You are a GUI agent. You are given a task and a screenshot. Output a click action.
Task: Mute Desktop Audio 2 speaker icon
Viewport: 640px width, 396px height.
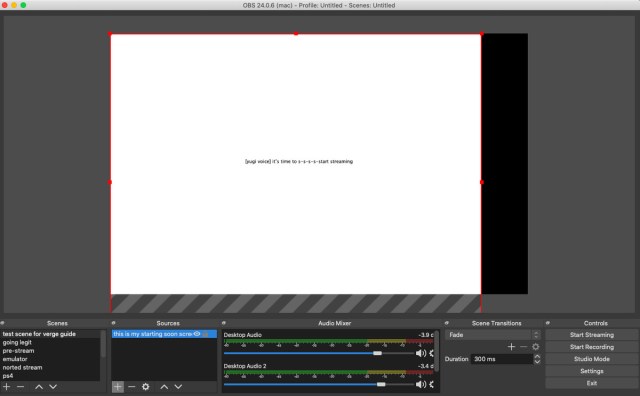tap(420, 384)
